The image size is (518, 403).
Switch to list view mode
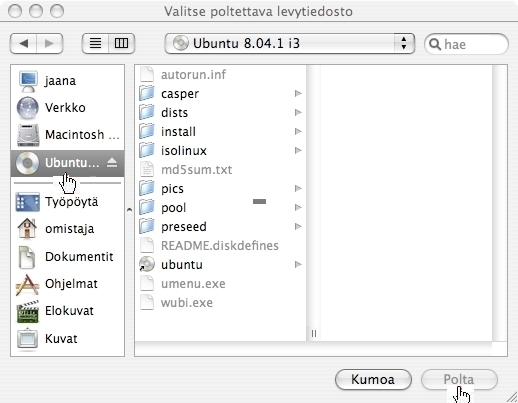(x=95, y=43)
